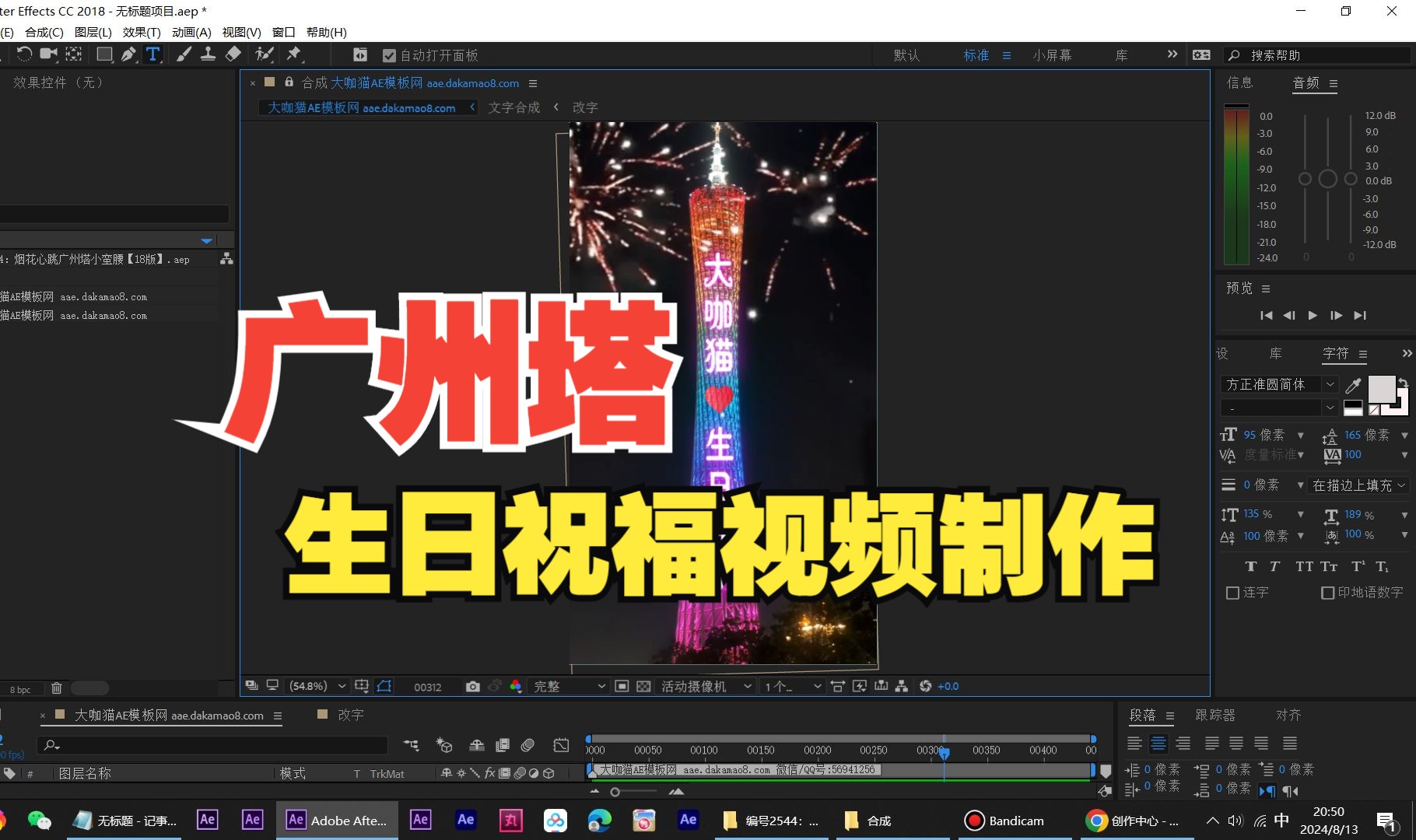Select the Pan Behind anchor point tool

coord(74,54)
